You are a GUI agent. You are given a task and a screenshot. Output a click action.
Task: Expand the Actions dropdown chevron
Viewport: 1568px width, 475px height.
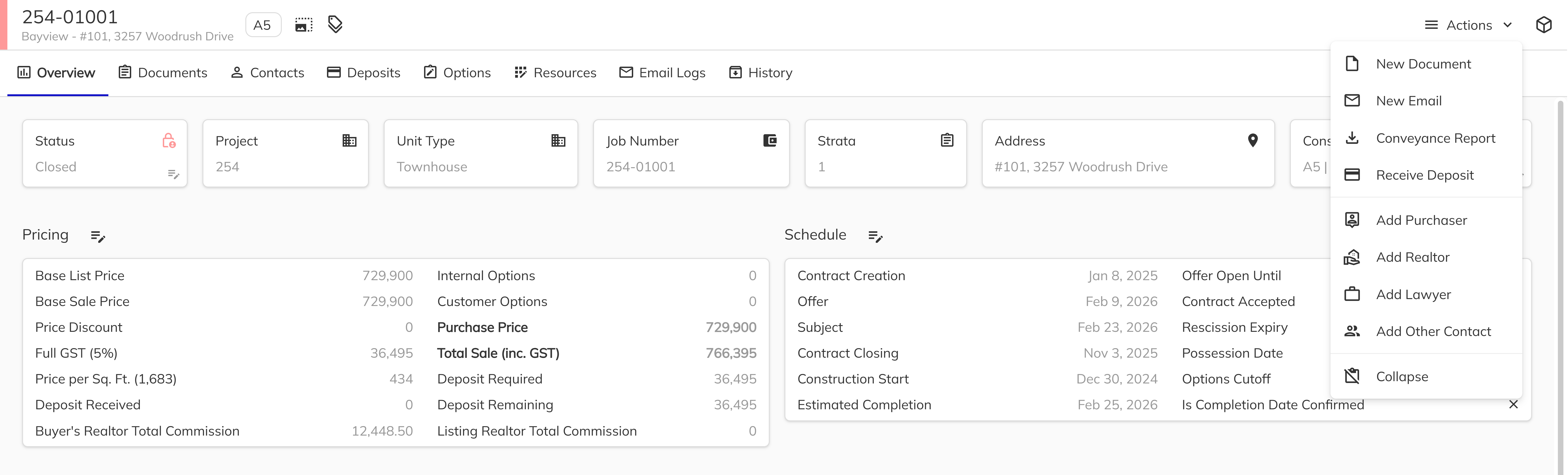coord(1508,25)
